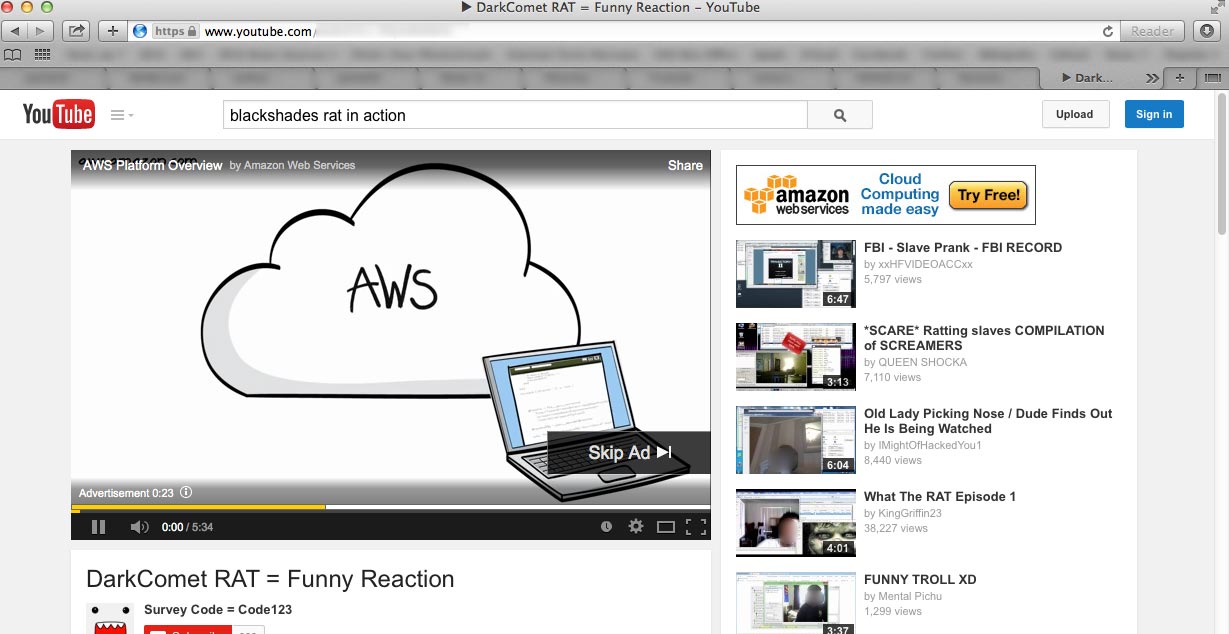Click Safari's share button
The height and width of the screenshot is (634, 1229).
[77, 31]
